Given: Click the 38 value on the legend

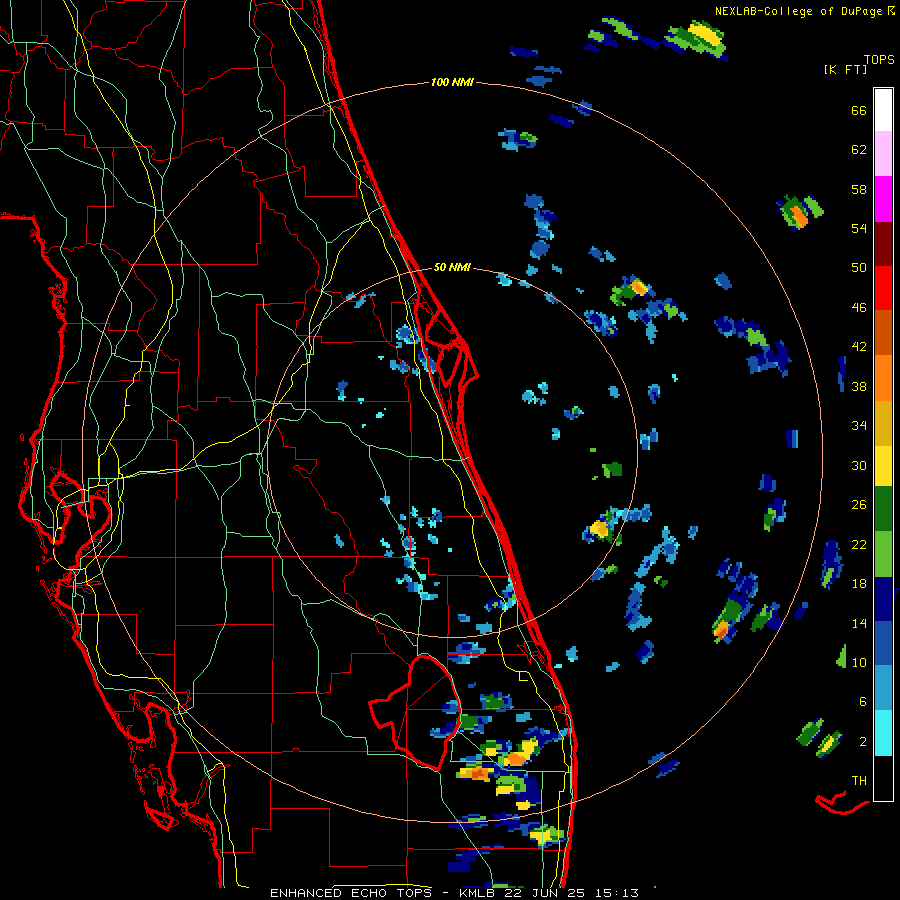Looking at the screenshot, I should (x=859, y=386).
